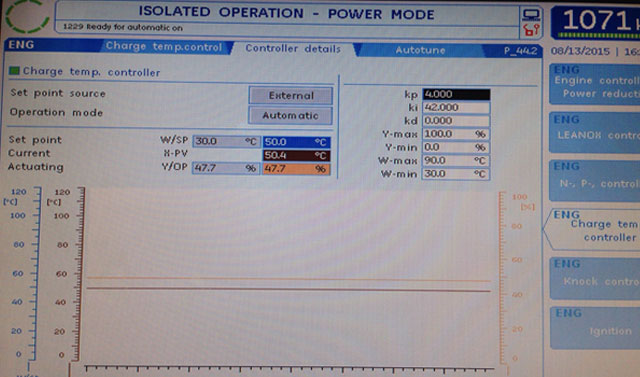Click the 08/13/2015 date display
Viewport: 640px width, 377px height.
[x=580, y=51]
